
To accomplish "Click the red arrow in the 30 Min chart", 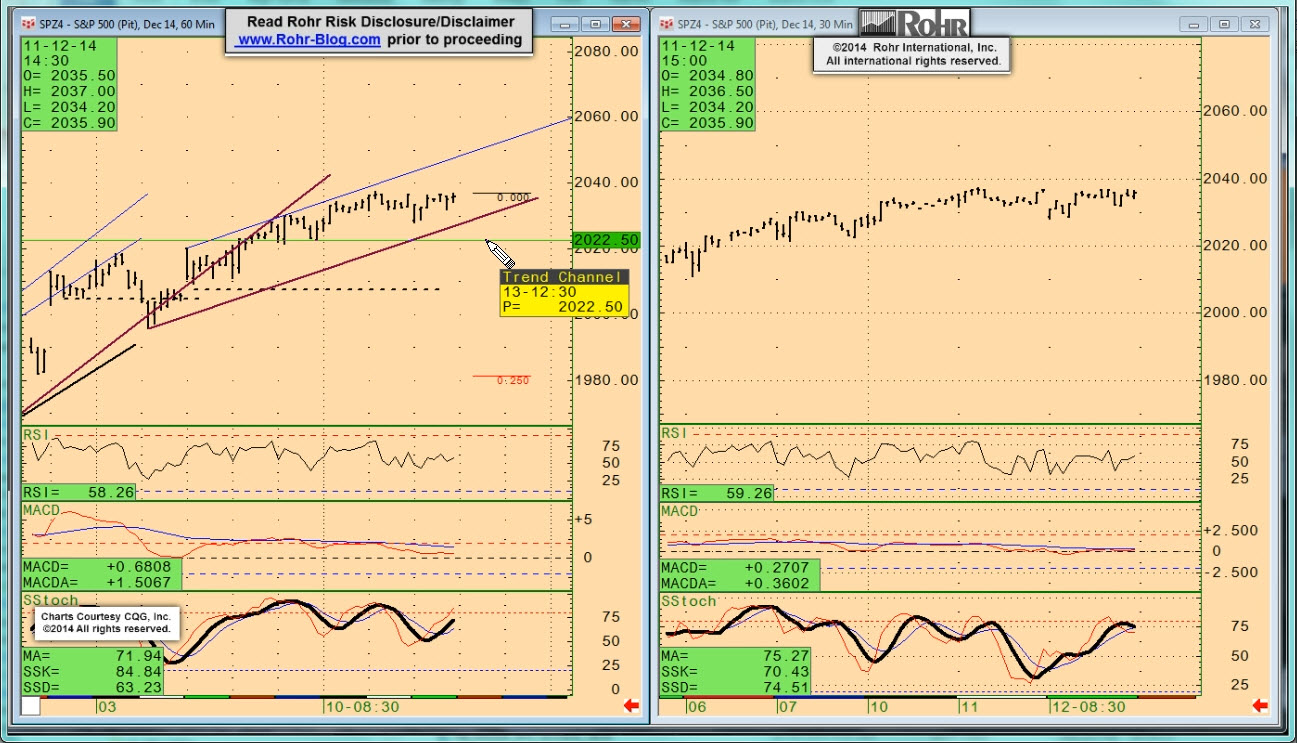I will click(1260, 706).
